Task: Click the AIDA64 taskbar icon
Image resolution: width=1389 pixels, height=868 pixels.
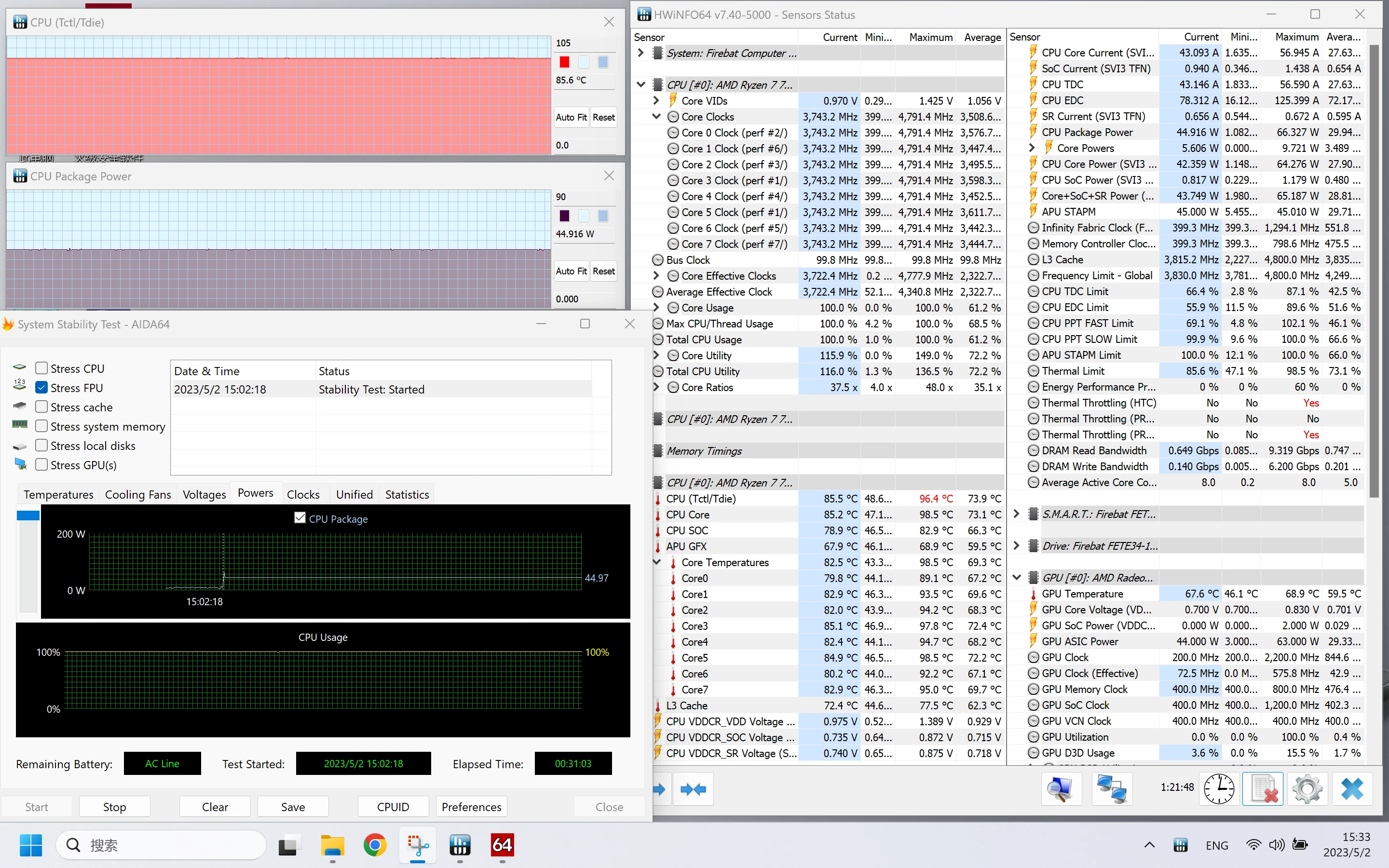Action: click(502, 845)
